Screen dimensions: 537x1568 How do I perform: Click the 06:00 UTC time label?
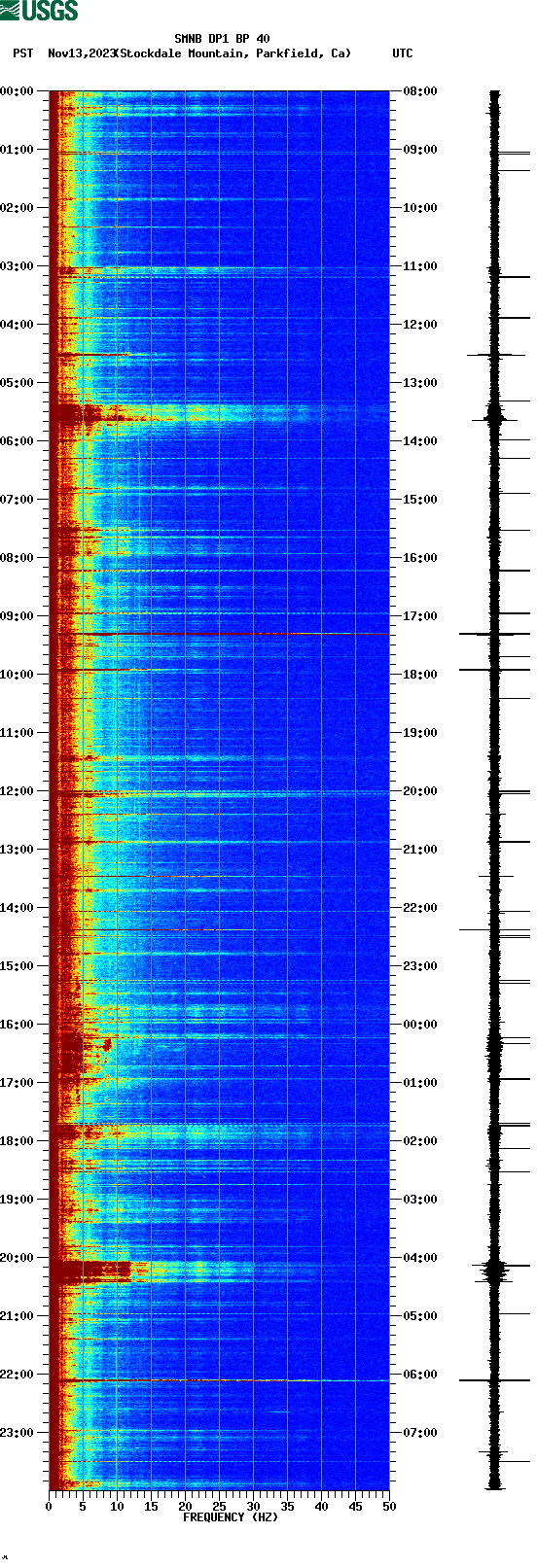pyautogui.click(x=420, y=1375)
